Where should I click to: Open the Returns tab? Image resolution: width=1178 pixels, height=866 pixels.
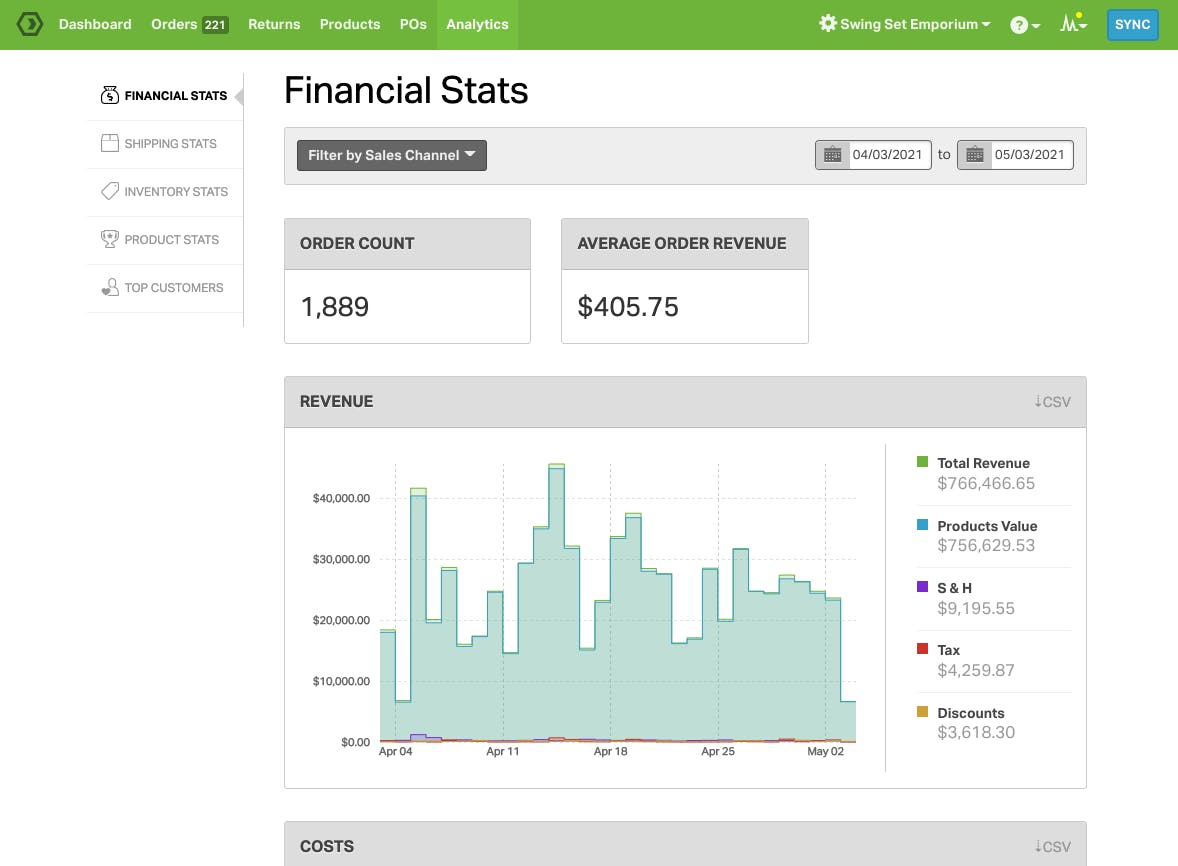(274, 24)
